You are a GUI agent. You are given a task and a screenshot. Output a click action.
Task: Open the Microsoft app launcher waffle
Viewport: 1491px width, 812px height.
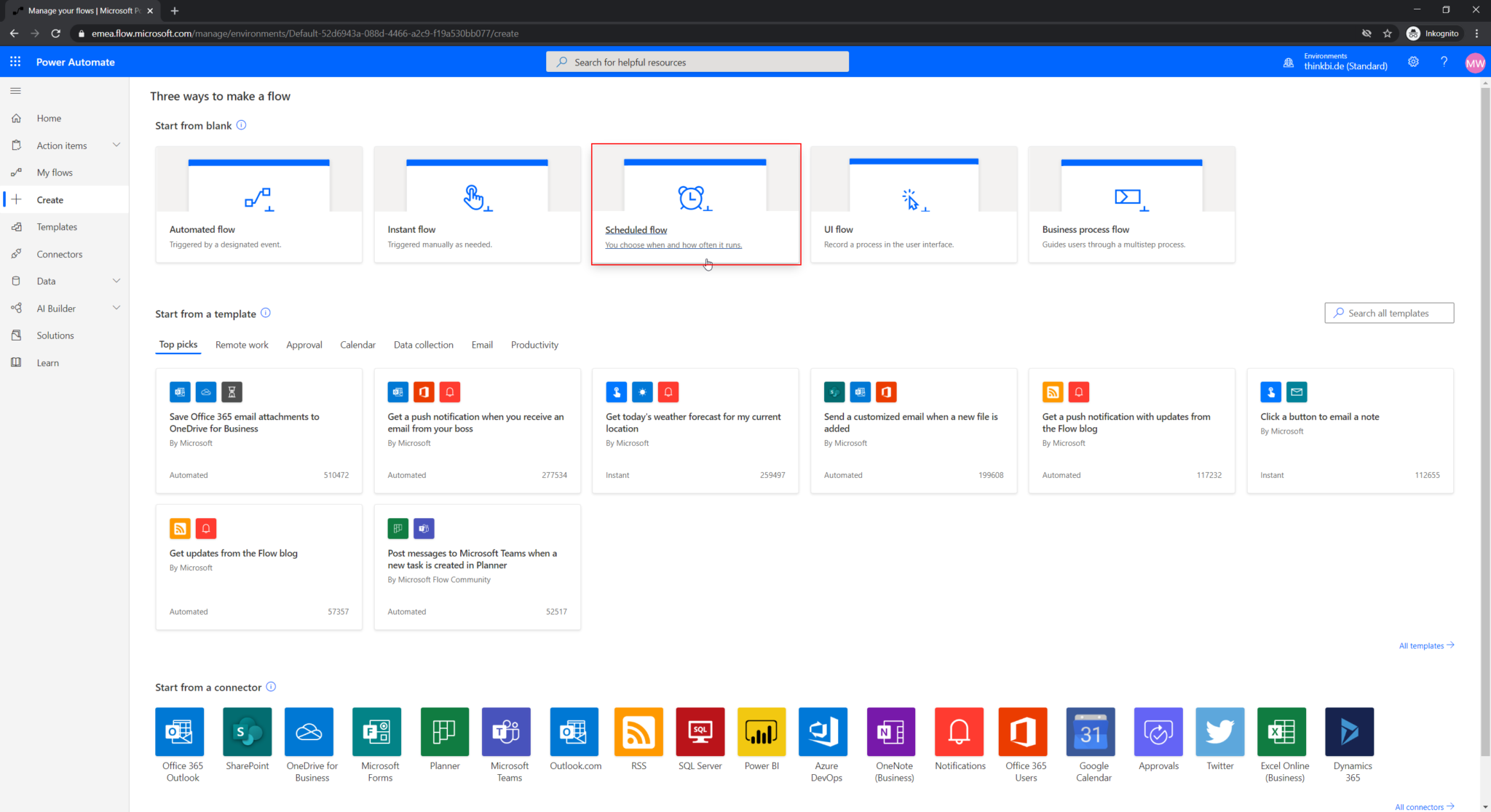(15, 61)
